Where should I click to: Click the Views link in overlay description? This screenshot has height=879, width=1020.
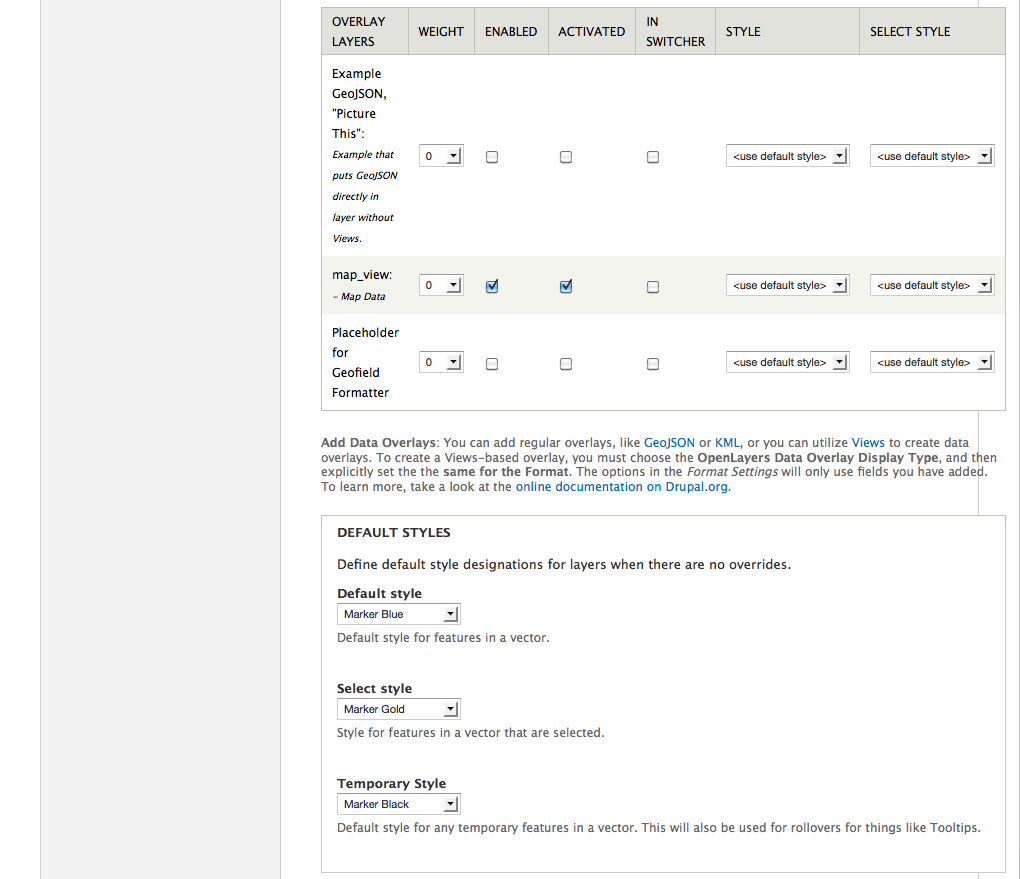[x=868, y=442]
